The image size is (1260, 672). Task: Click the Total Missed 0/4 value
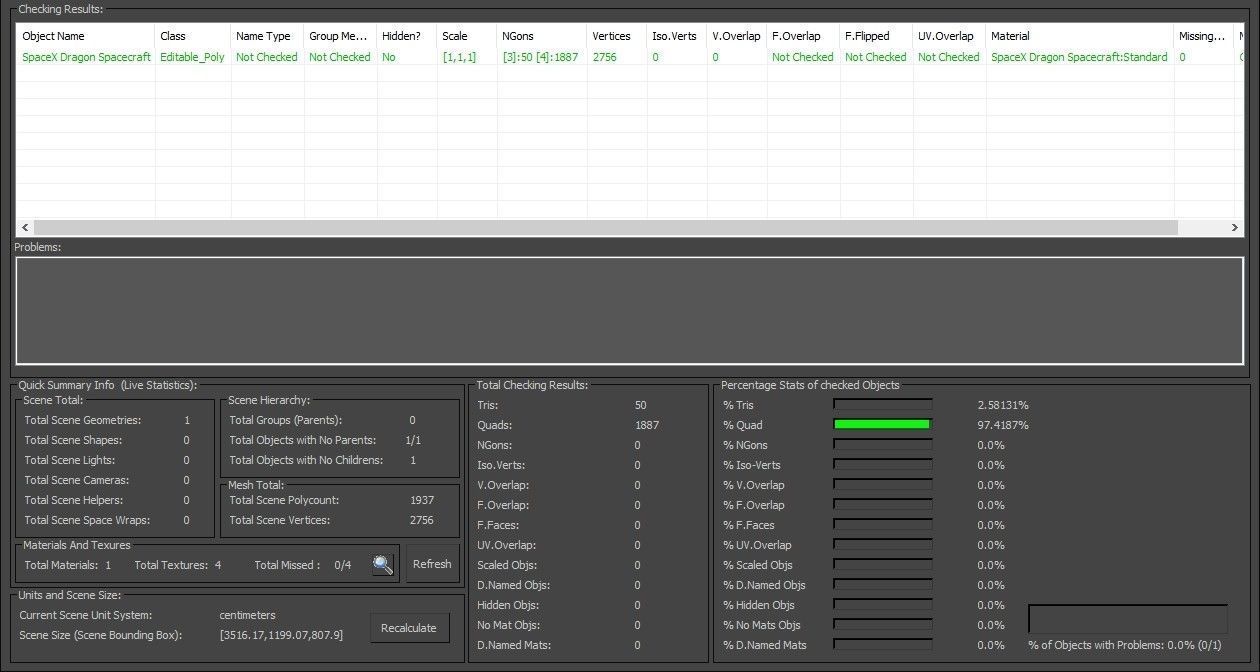343,565
